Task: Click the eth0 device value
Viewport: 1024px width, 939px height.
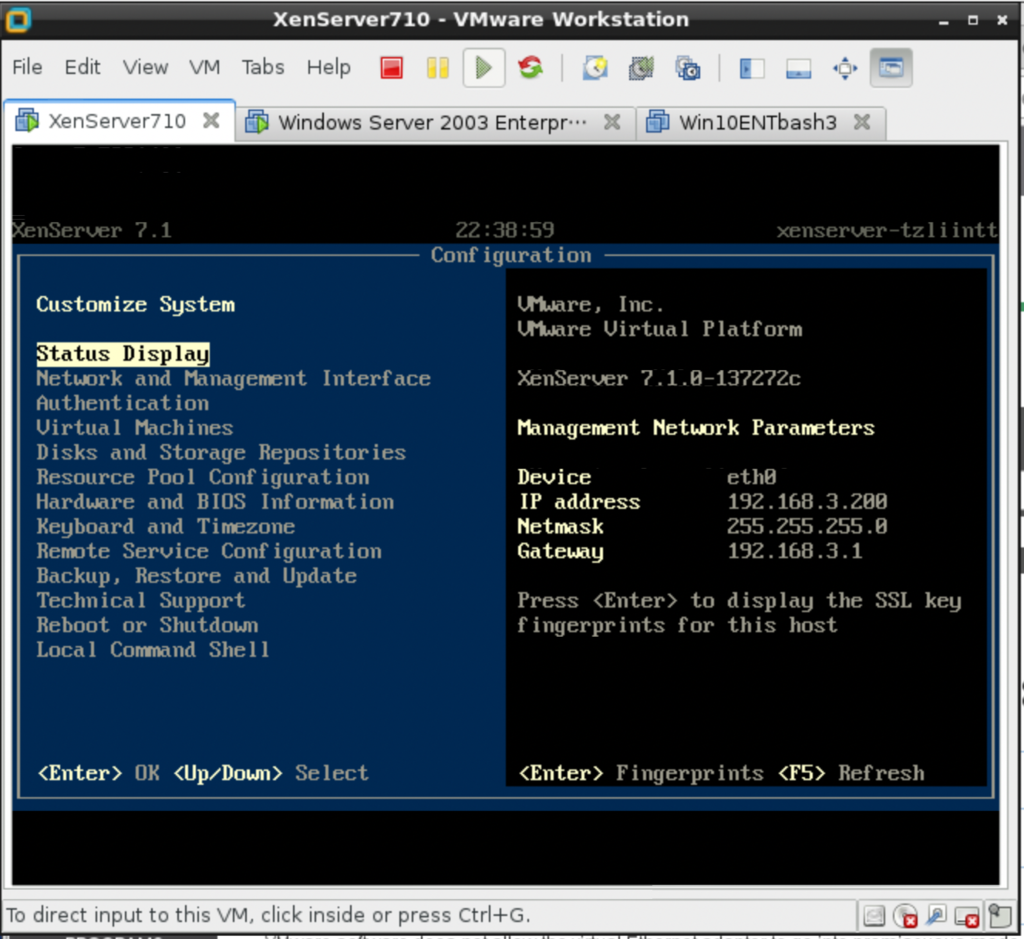Action: [752, 477]
